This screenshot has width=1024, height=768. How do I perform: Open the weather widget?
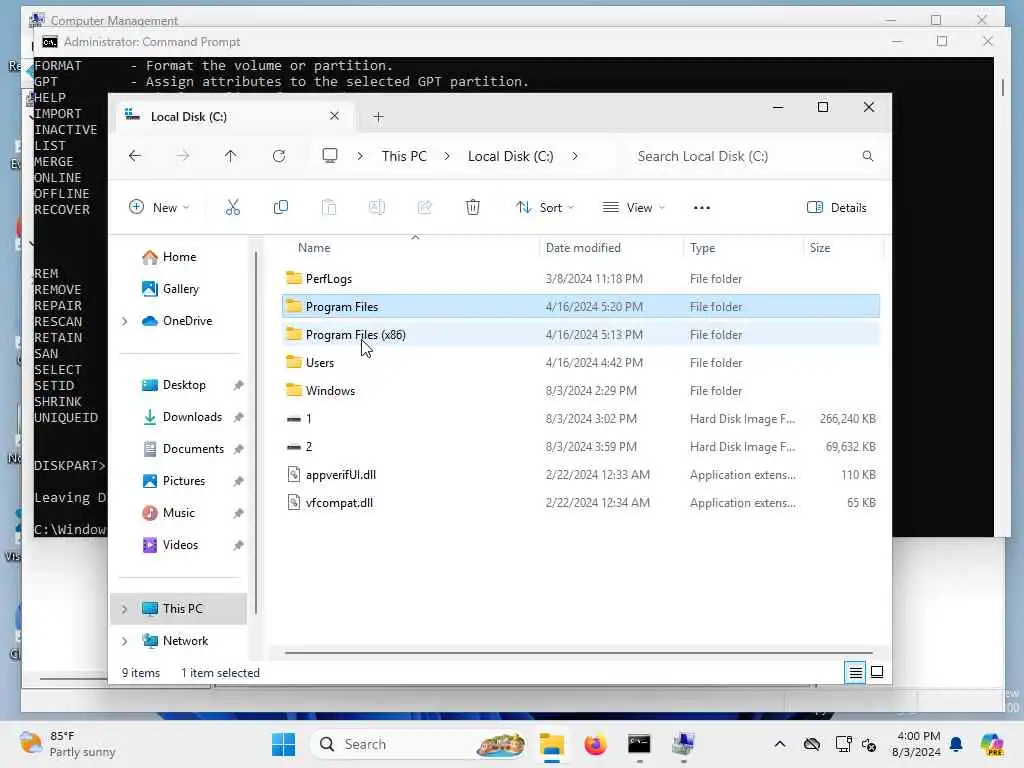pyautogui.click(x=67, y=744)
